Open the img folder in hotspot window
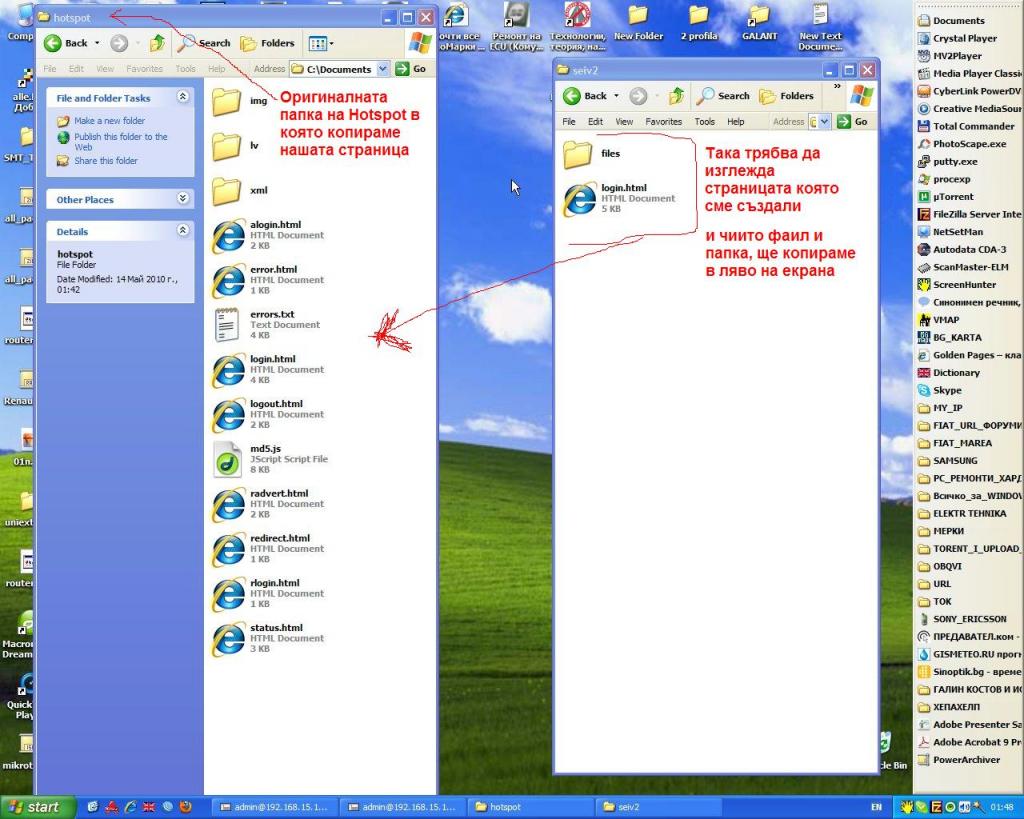The image size is (1024, 819). click(x=228, y=101)
